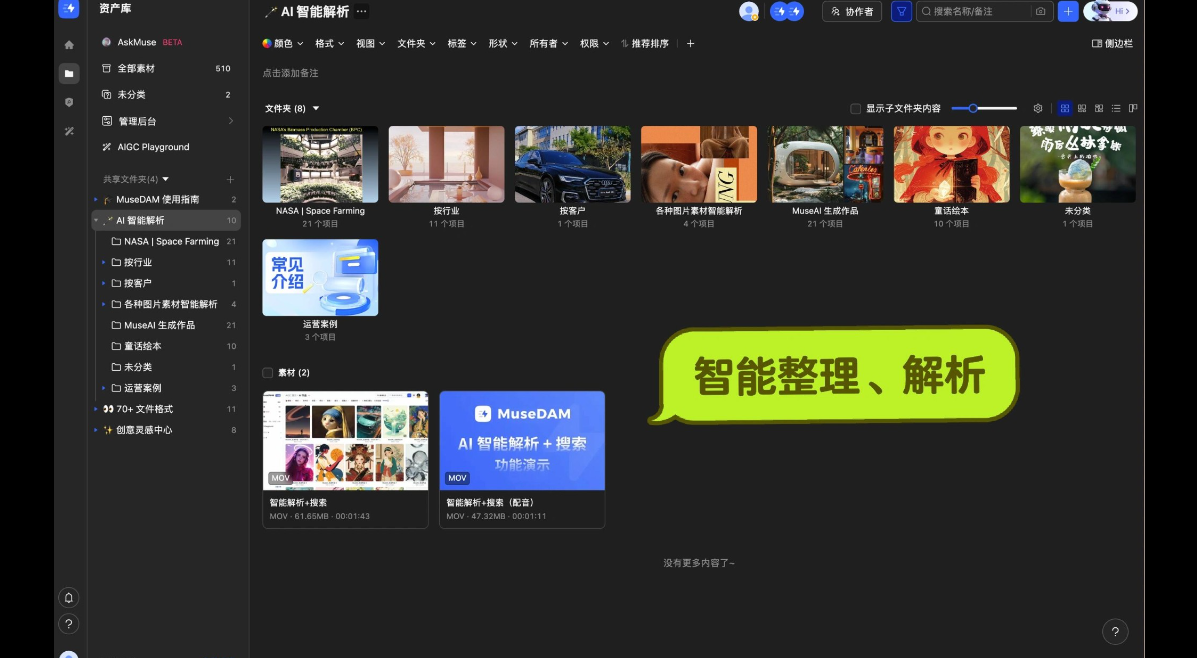Screen dimensions: 1197x658
Task: Click the 协作者 collaborators button
Action: point(852,11)
